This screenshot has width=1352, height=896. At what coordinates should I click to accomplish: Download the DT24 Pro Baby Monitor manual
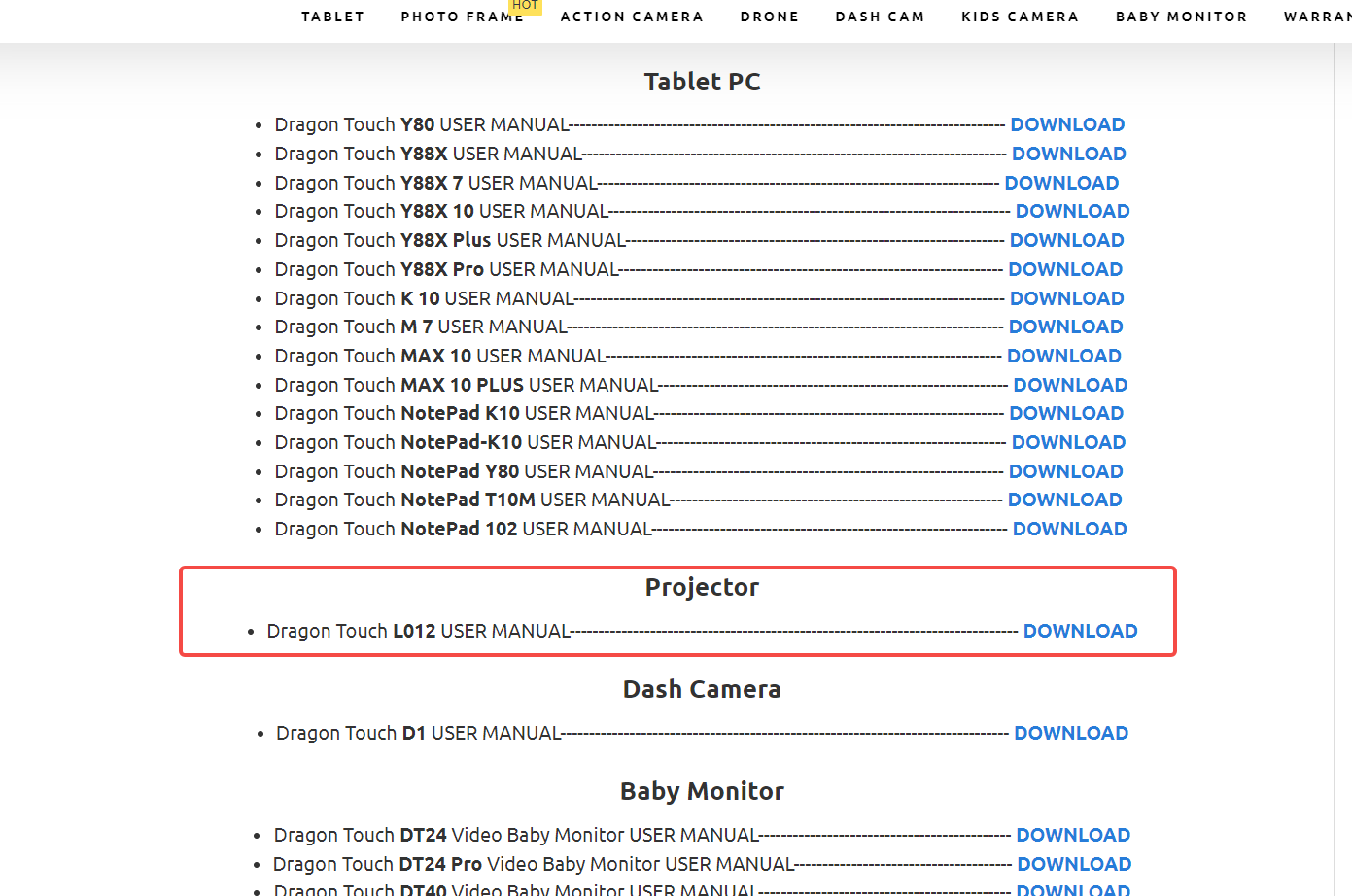point(1075,864)
